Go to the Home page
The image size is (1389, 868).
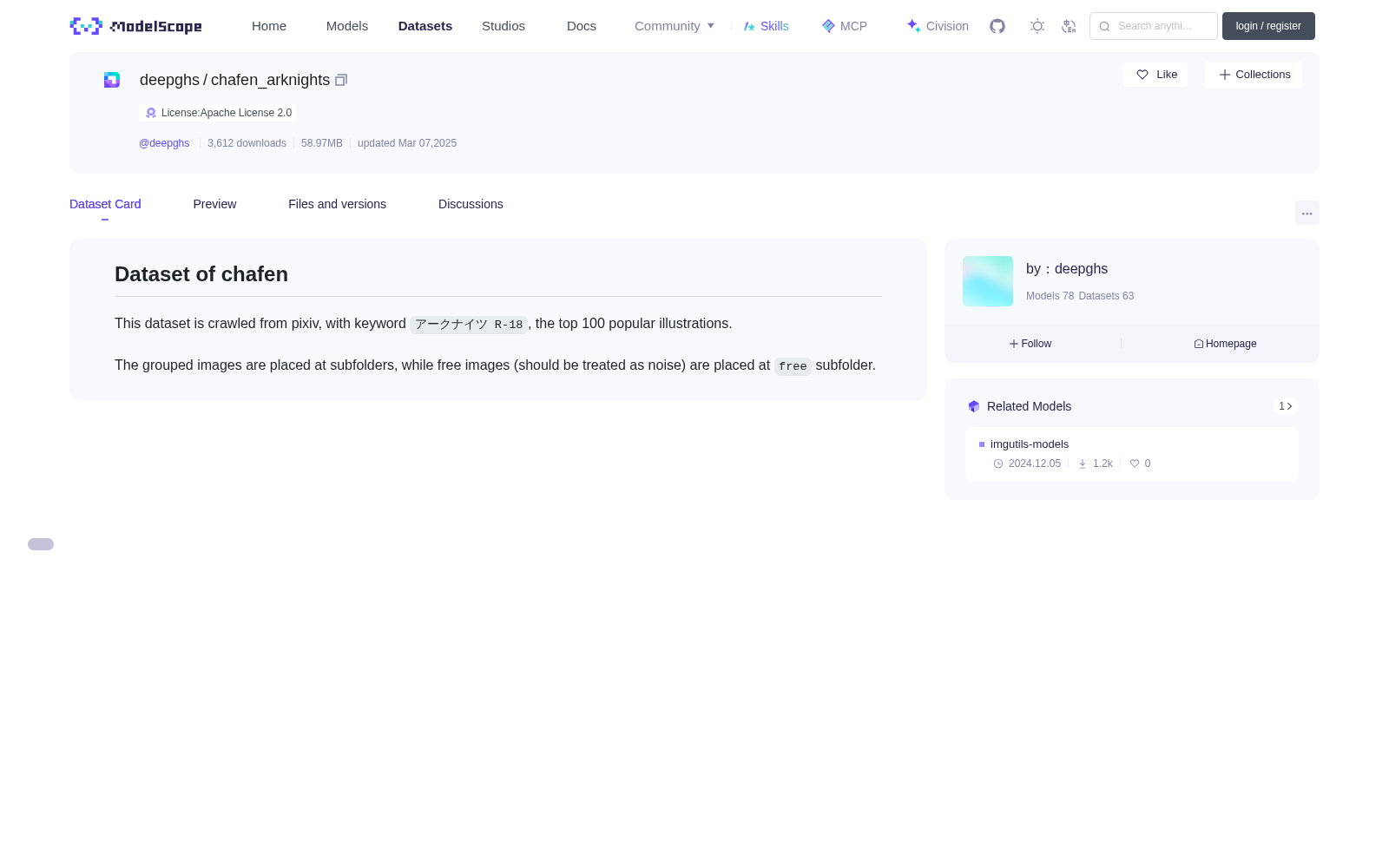tap(269, 26)
